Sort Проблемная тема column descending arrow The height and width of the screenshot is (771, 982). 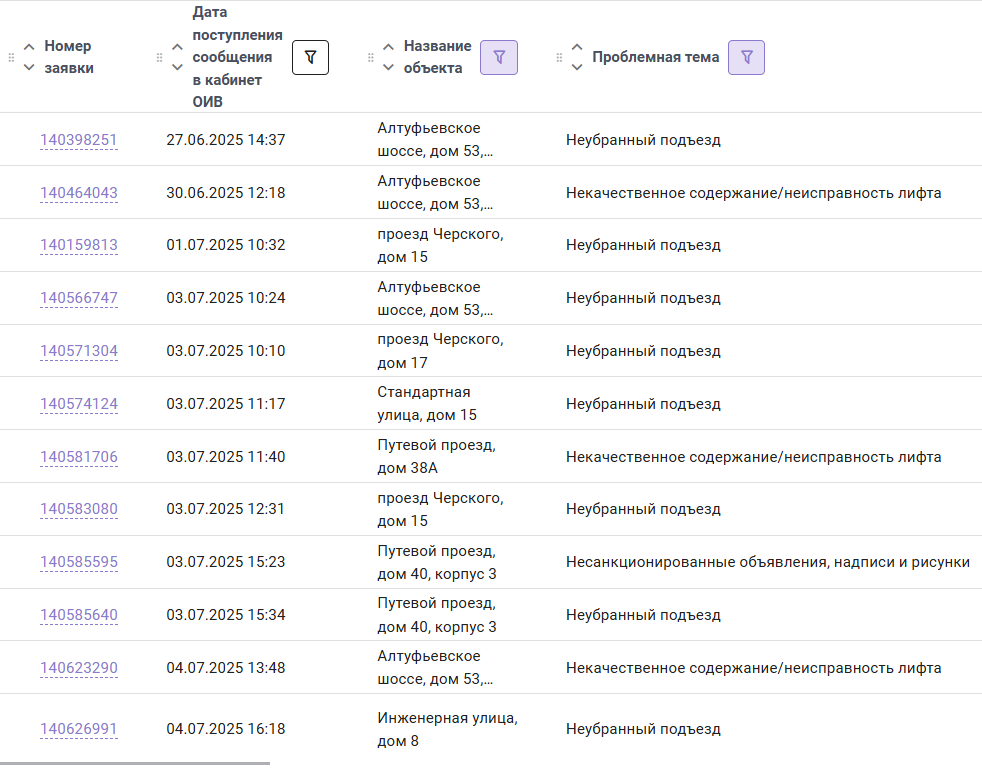point(577,68)
